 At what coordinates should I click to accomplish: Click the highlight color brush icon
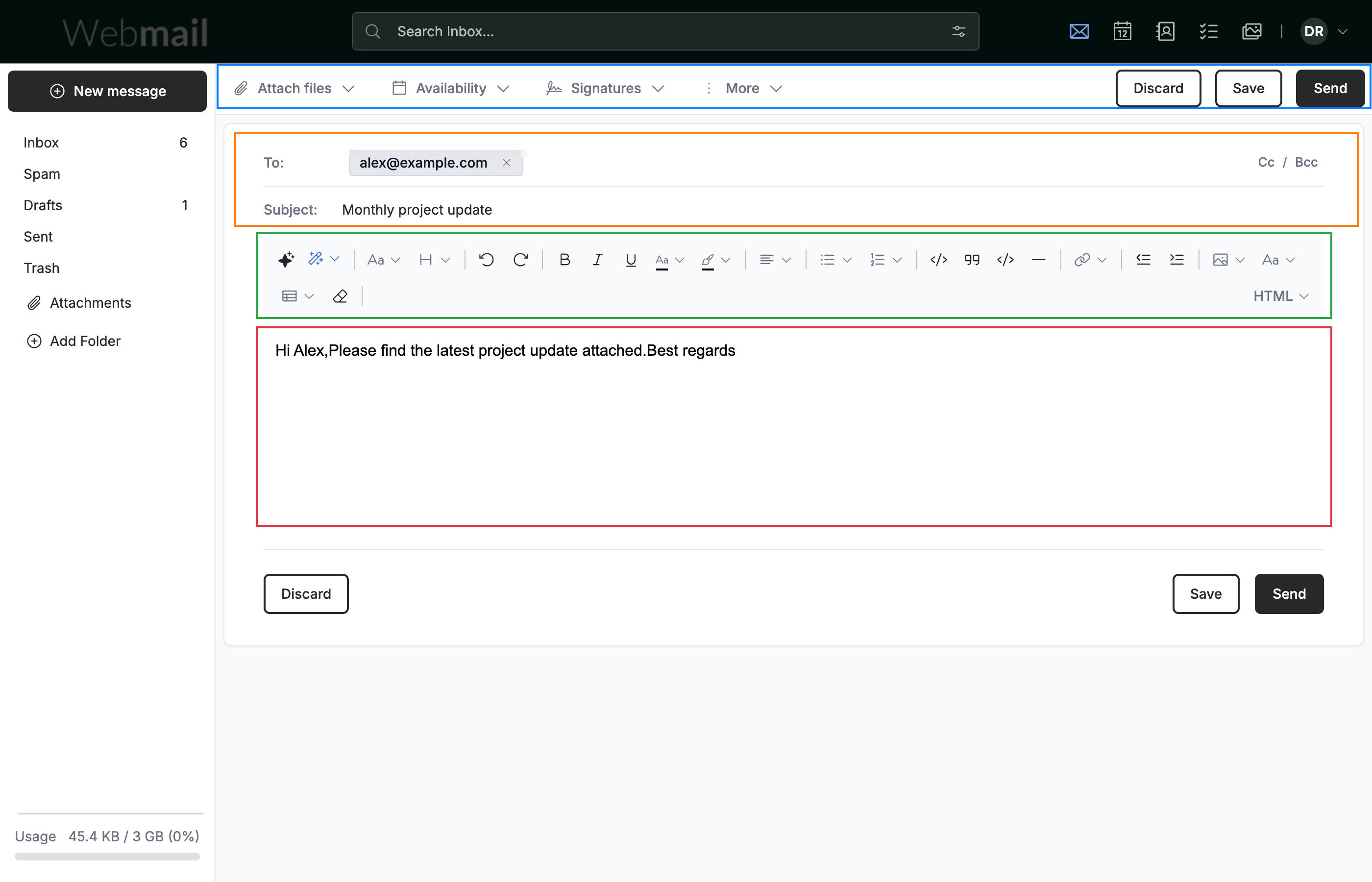(x=708, y=261)
